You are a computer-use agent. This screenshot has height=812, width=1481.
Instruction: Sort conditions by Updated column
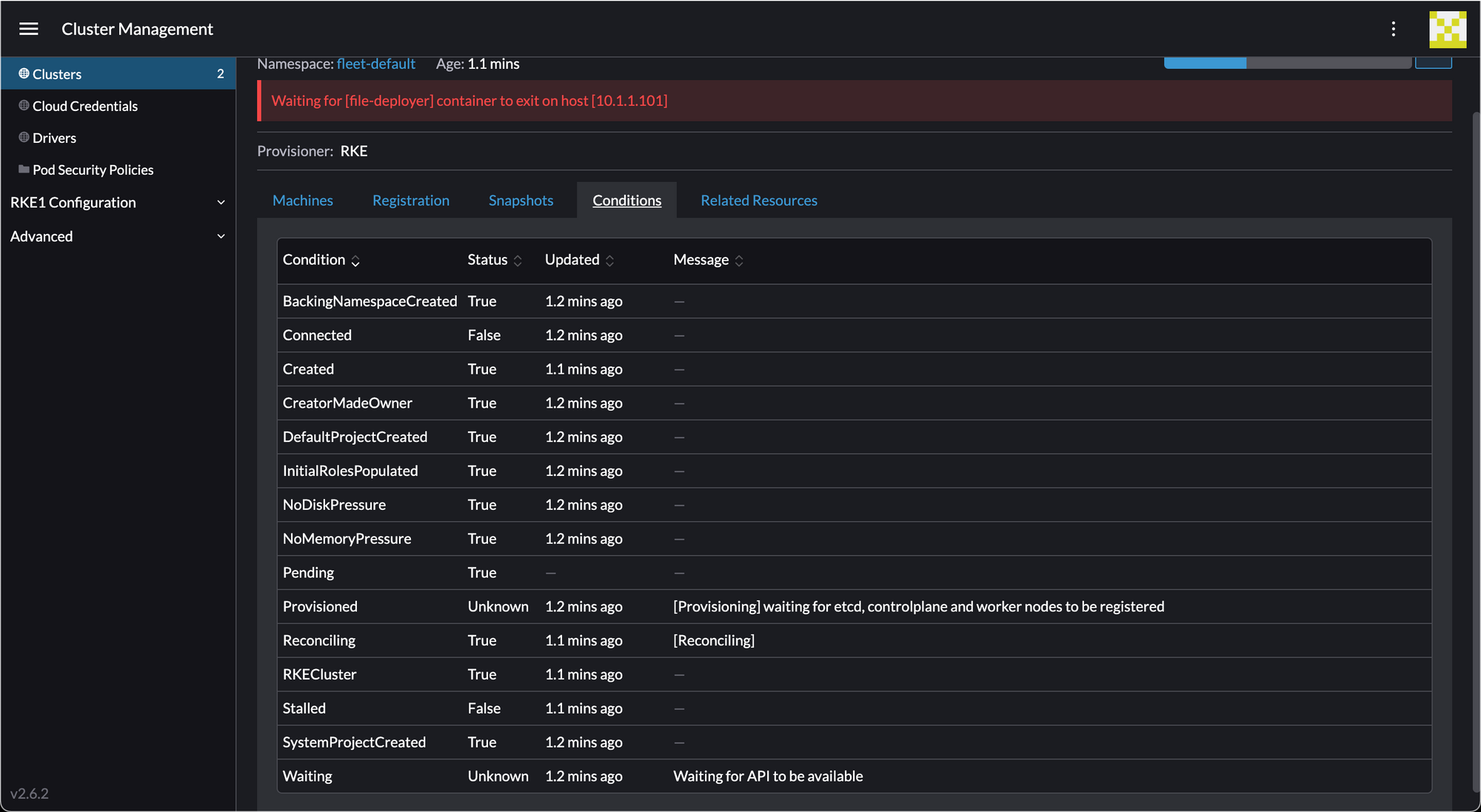(x=609, y=261)
